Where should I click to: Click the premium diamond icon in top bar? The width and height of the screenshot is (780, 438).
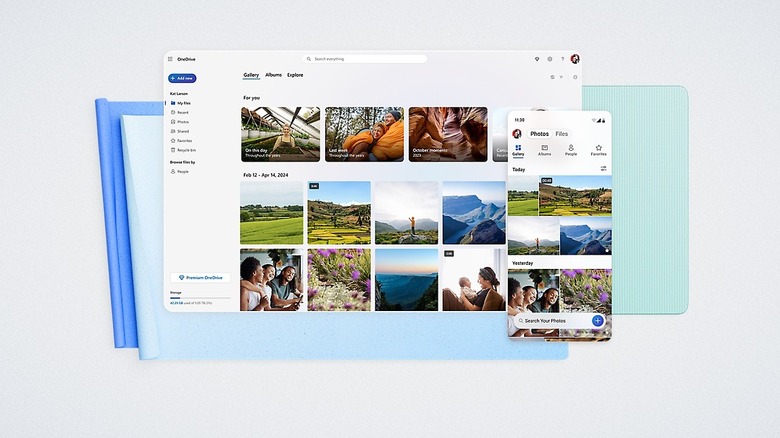click(x=537, y=59)
